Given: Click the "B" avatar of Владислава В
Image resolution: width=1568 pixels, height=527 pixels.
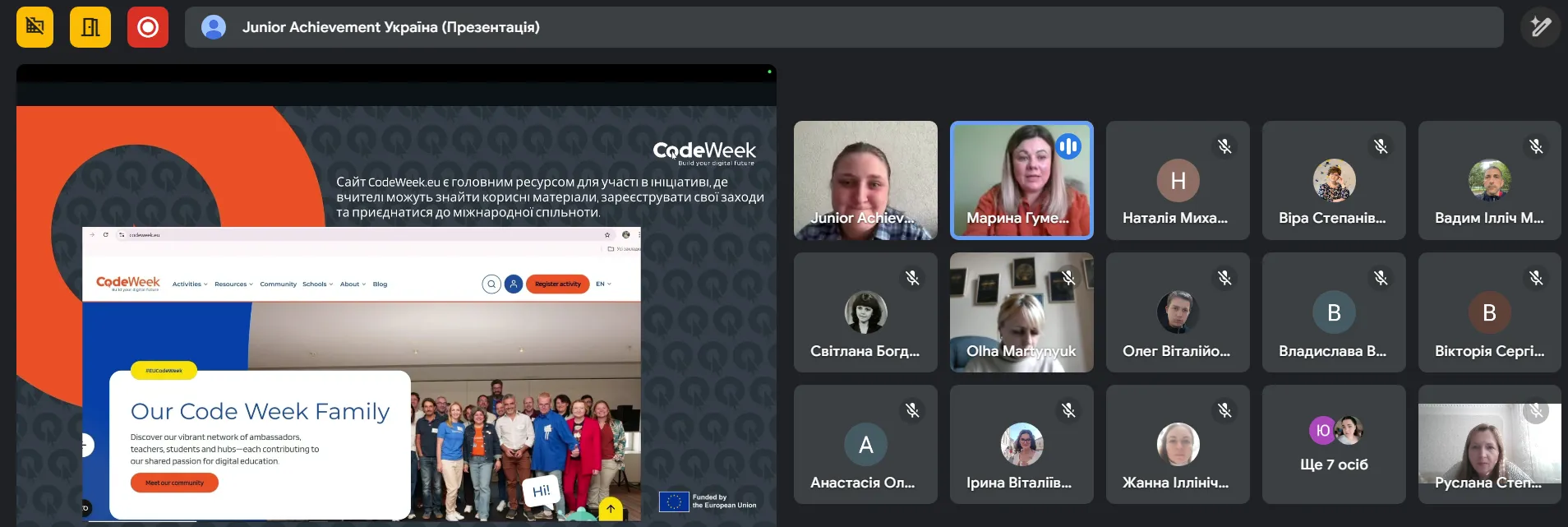Looking at the screenshot, I should coord(1334,312).
